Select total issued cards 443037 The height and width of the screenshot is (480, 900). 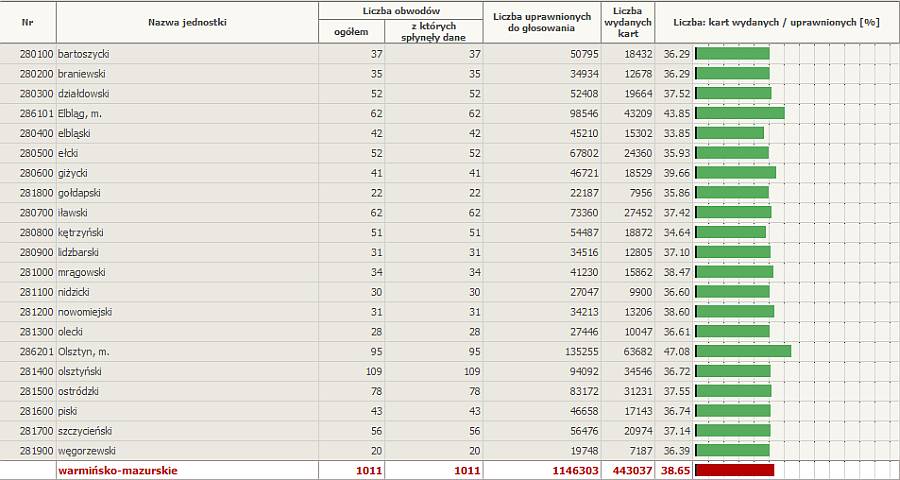click(x=634, y=471)
